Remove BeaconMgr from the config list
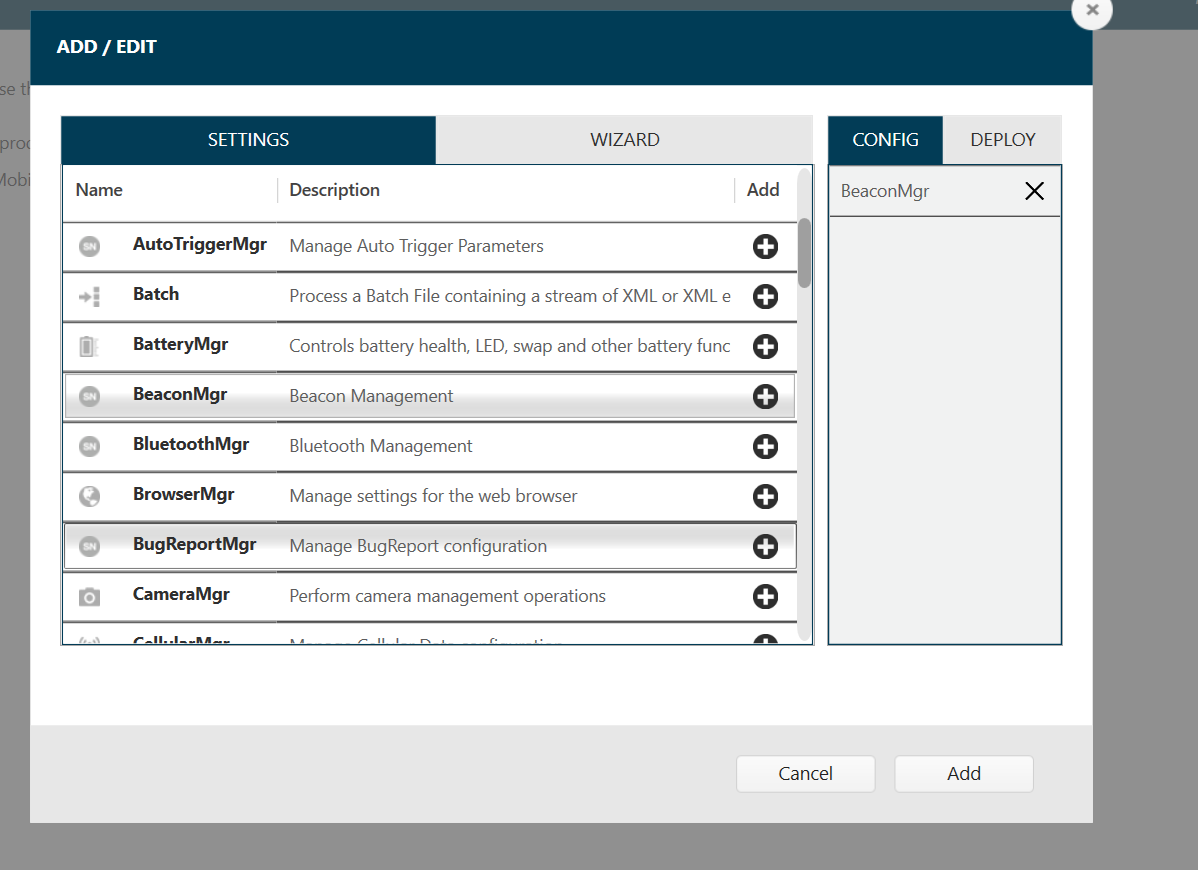Image resolution: width=1198 pixels, height=870 pixels. 1034,191
